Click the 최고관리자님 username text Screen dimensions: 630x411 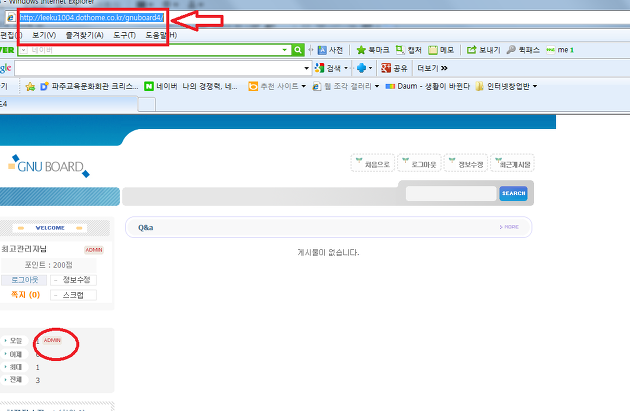tap(24, 249)
